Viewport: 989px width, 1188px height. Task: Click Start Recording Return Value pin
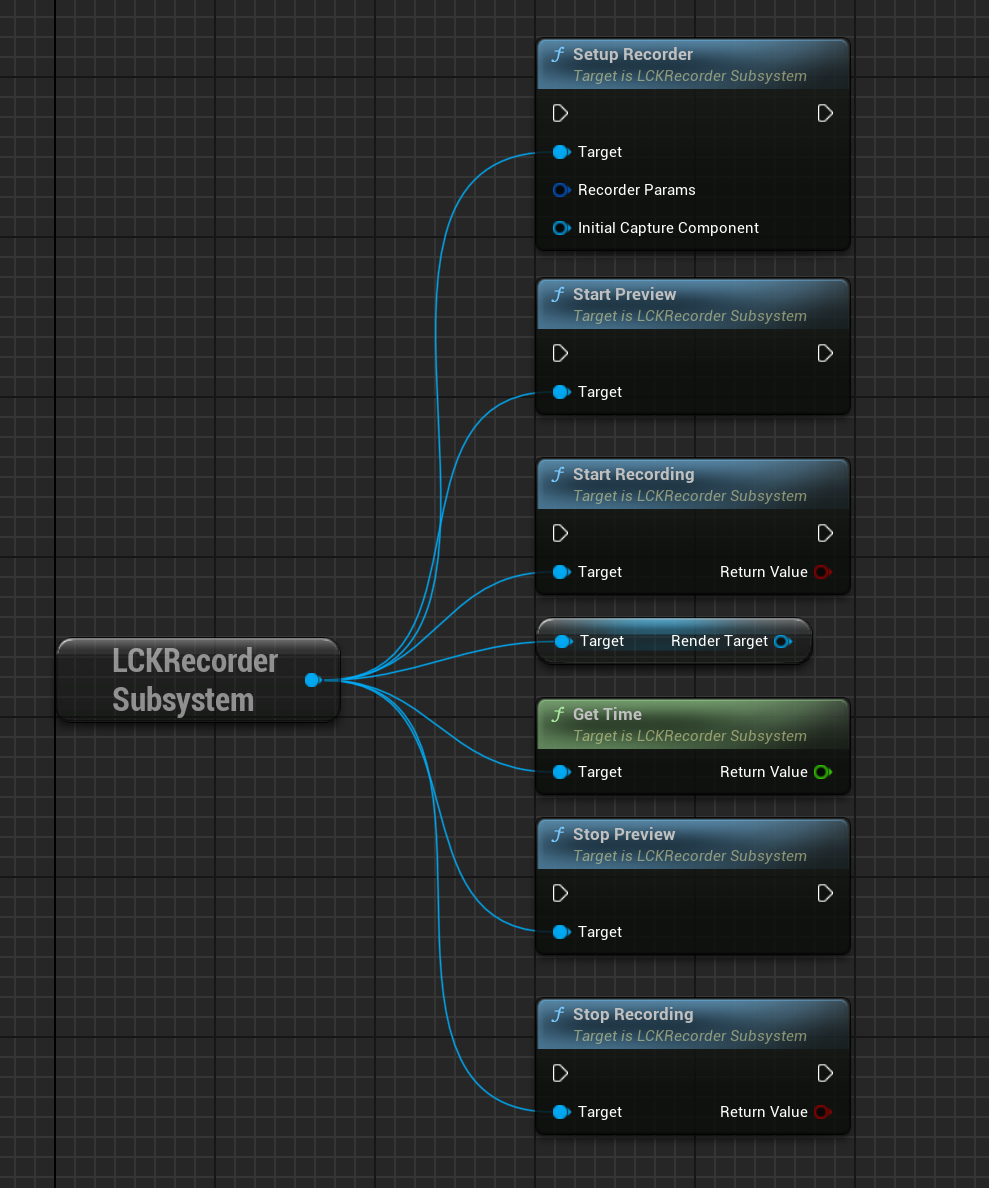[x=822, y=572]
